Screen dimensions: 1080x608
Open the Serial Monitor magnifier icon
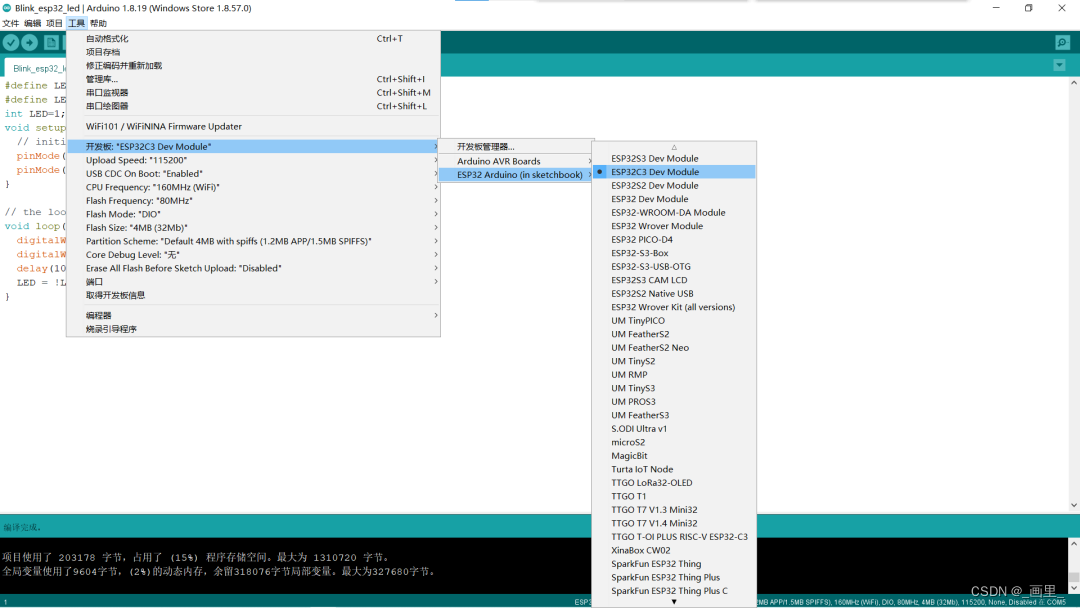tap(1061, 42)
